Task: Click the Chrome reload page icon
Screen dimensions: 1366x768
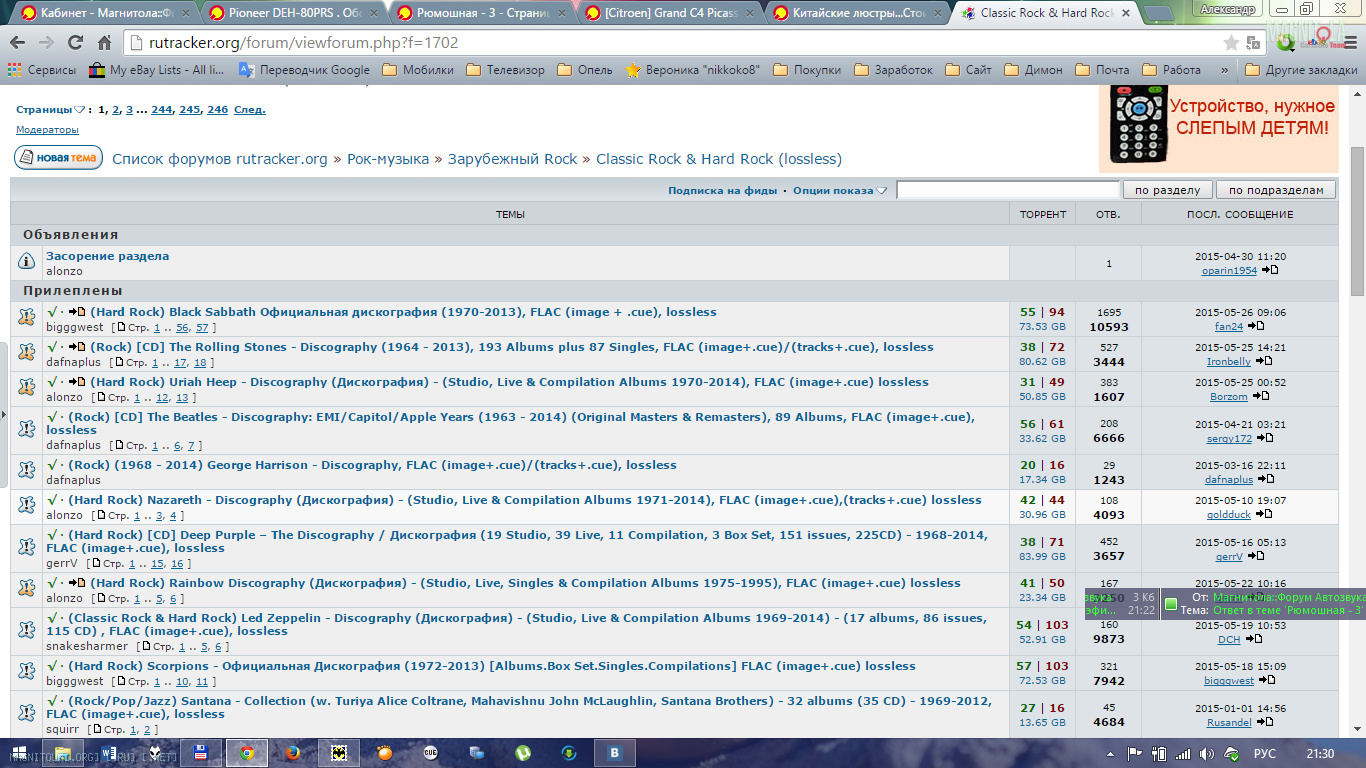Action: click(x=75, y=43)
